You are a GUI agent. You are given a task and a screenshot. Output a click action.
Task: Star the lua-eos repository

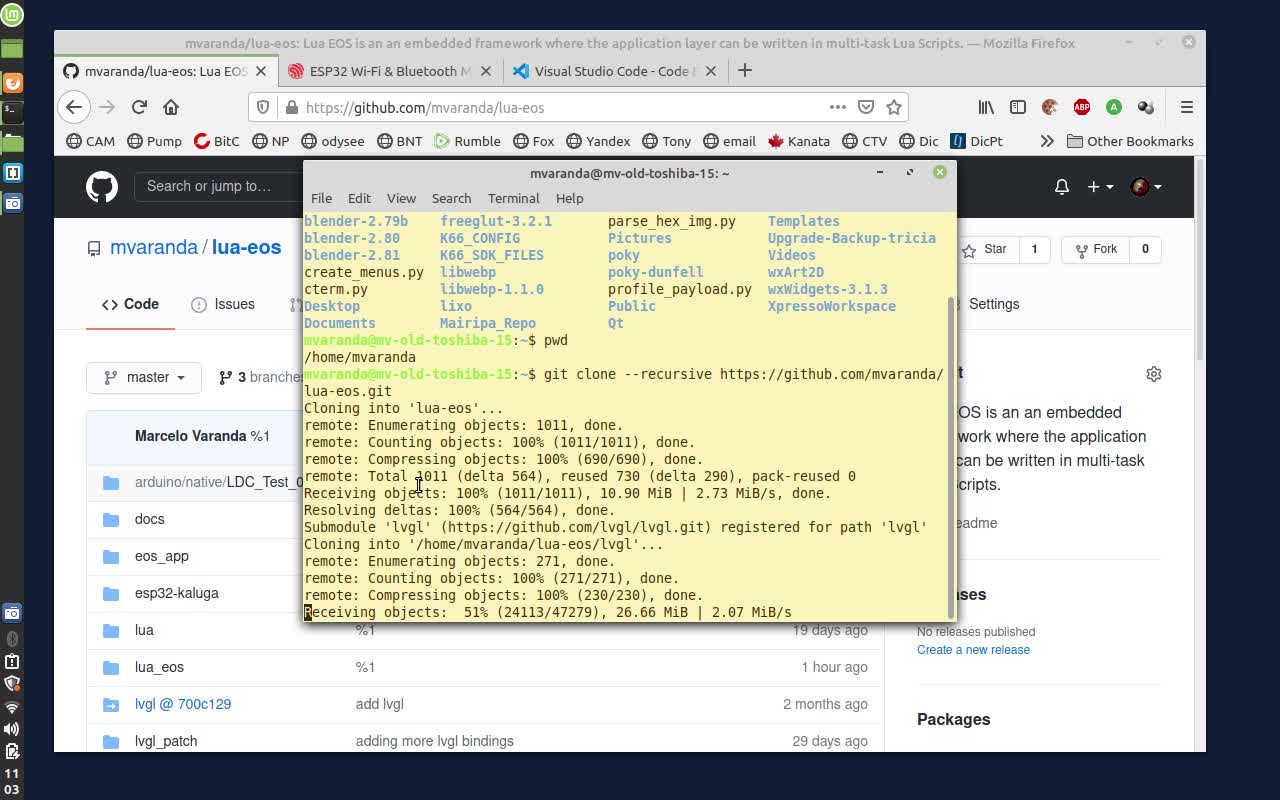coord(985,249)
